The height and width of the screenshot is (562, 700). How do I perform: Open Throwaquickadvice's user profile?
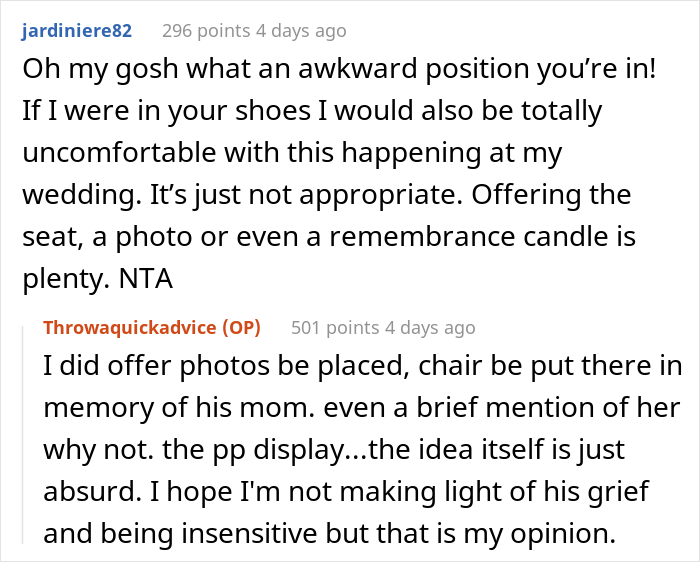(134, 327)
